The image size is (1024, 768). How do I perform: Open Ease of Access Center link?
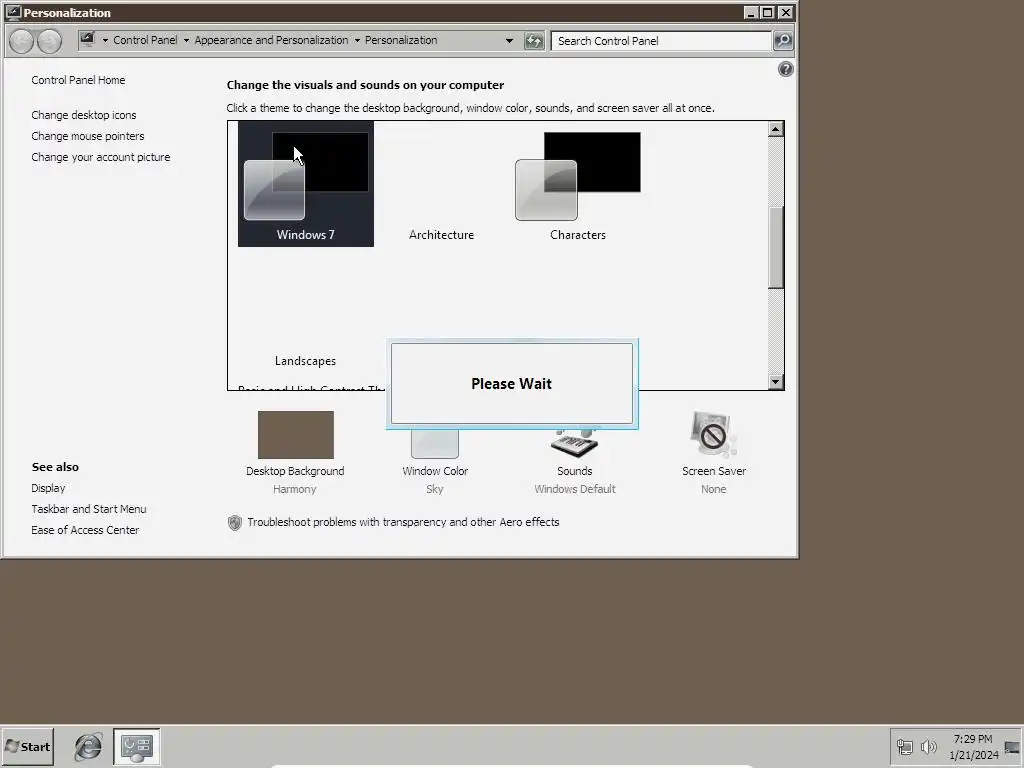pos(85,530)
